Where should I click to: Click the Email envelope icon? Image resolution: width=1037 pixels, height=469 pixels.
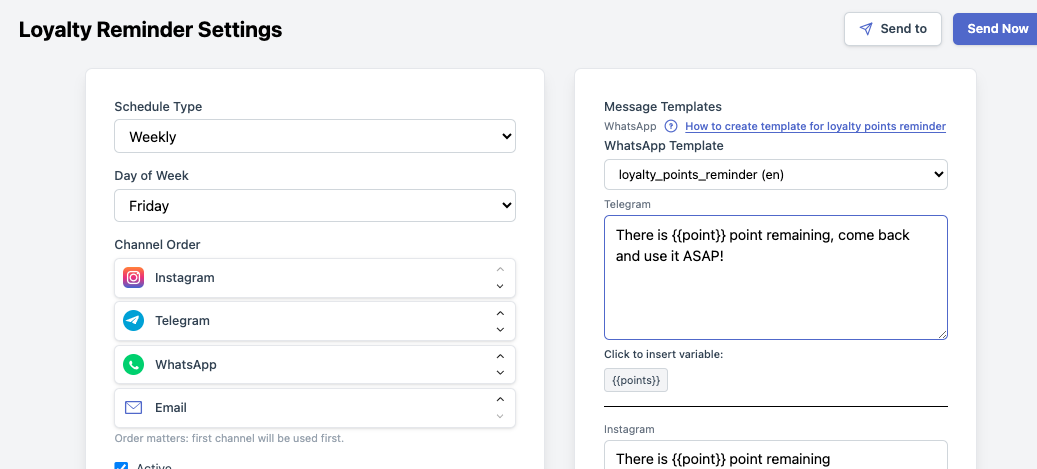coord(134,407)
